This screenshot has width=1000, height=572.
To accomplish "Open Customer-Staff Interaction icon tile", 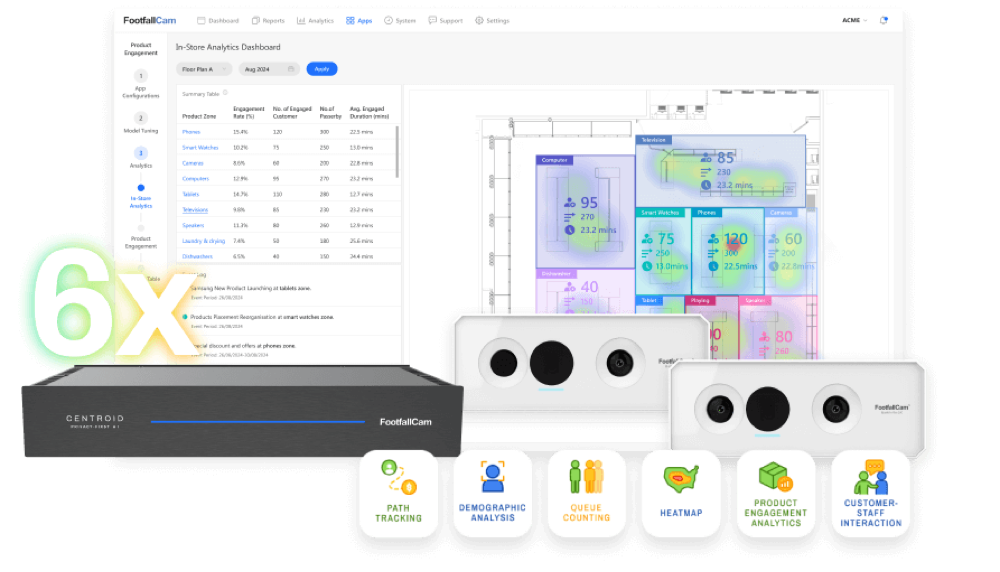I will [871, 493].
